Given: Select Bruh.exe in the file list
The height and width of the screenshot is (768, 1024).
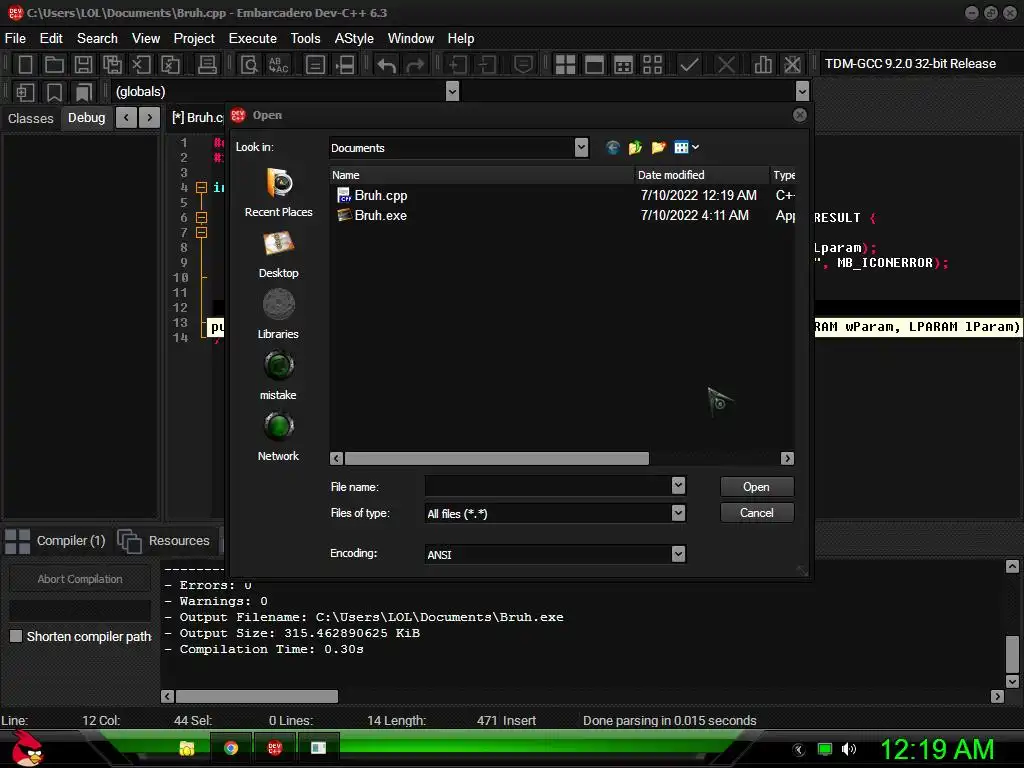Looking at the screenshot, I should coord(380,216).
